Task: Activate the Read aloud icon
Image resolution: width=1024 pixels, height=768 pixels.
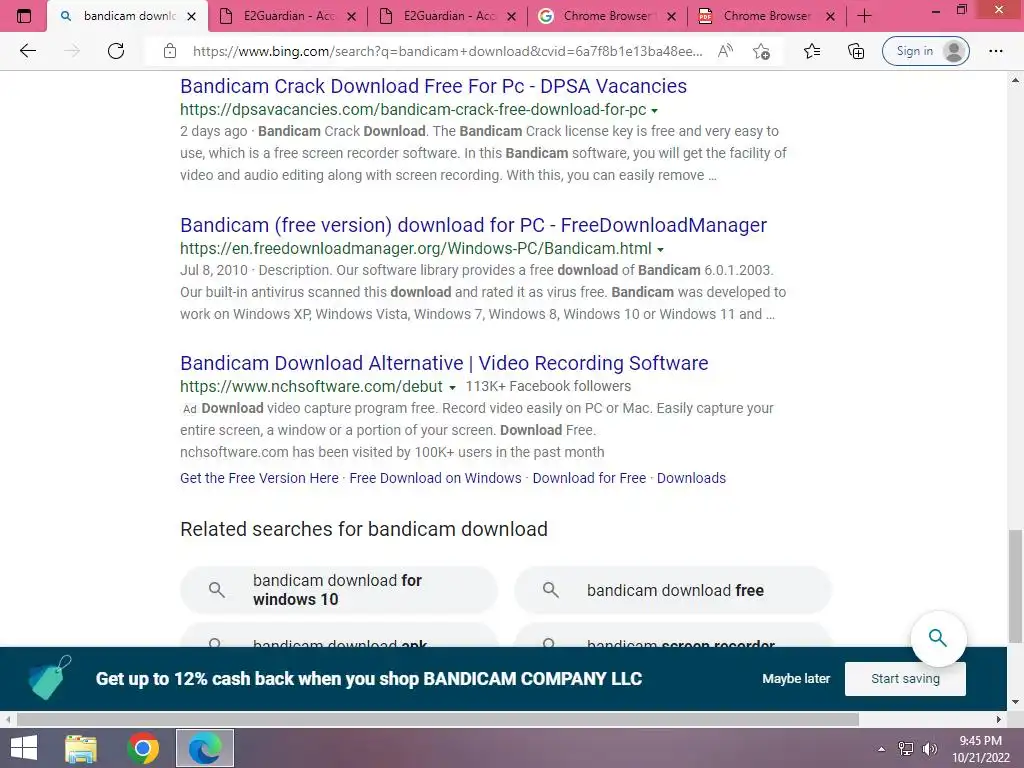Action: point(725,51)
